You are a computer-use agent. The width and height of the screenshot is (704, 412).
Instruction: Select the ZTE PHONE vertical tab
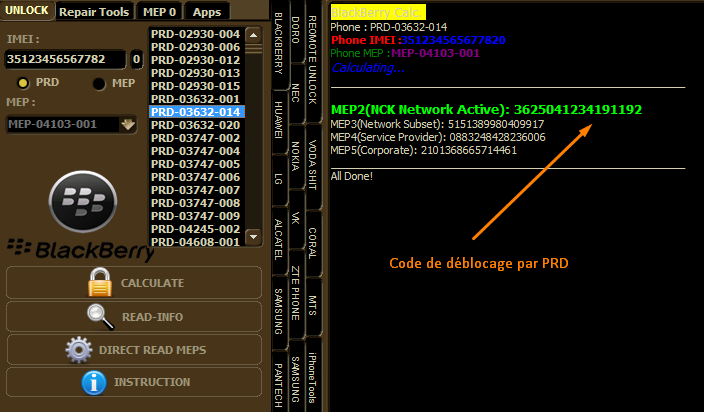(x=295, y=294)
